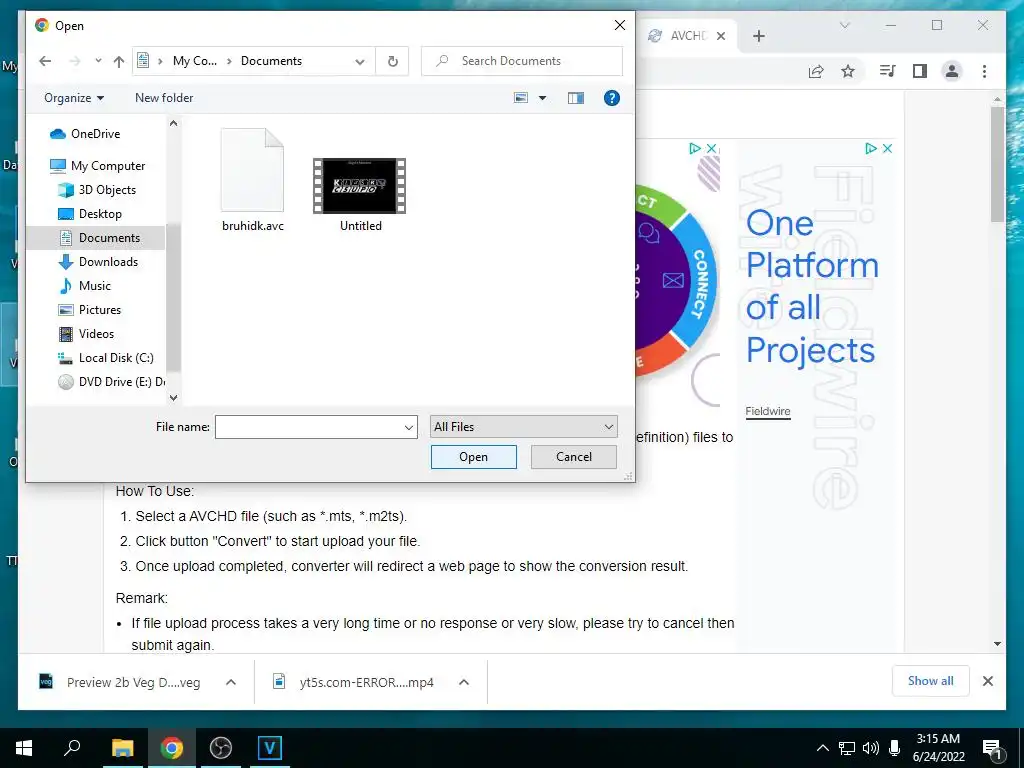The image size is (1024, 768).
Task: Share this page in Chrome
Action: click(x=816, y=71)
